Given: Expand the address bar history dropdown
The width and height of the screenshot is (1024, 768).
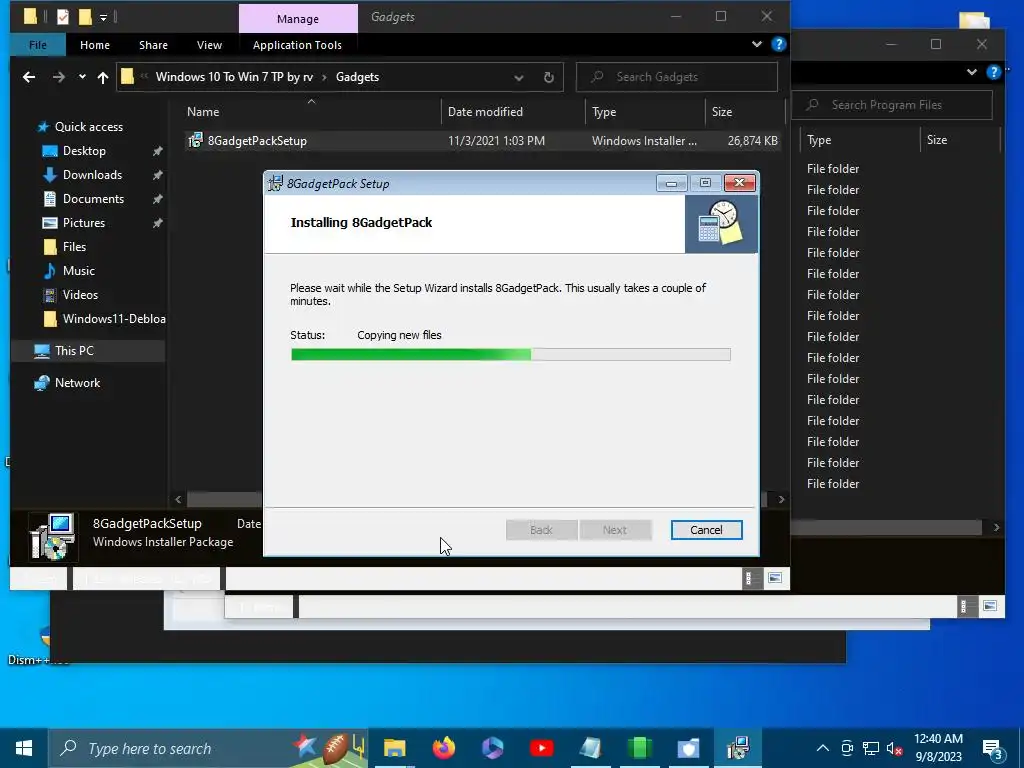Looking at the screenshot, I should point(519,78).
